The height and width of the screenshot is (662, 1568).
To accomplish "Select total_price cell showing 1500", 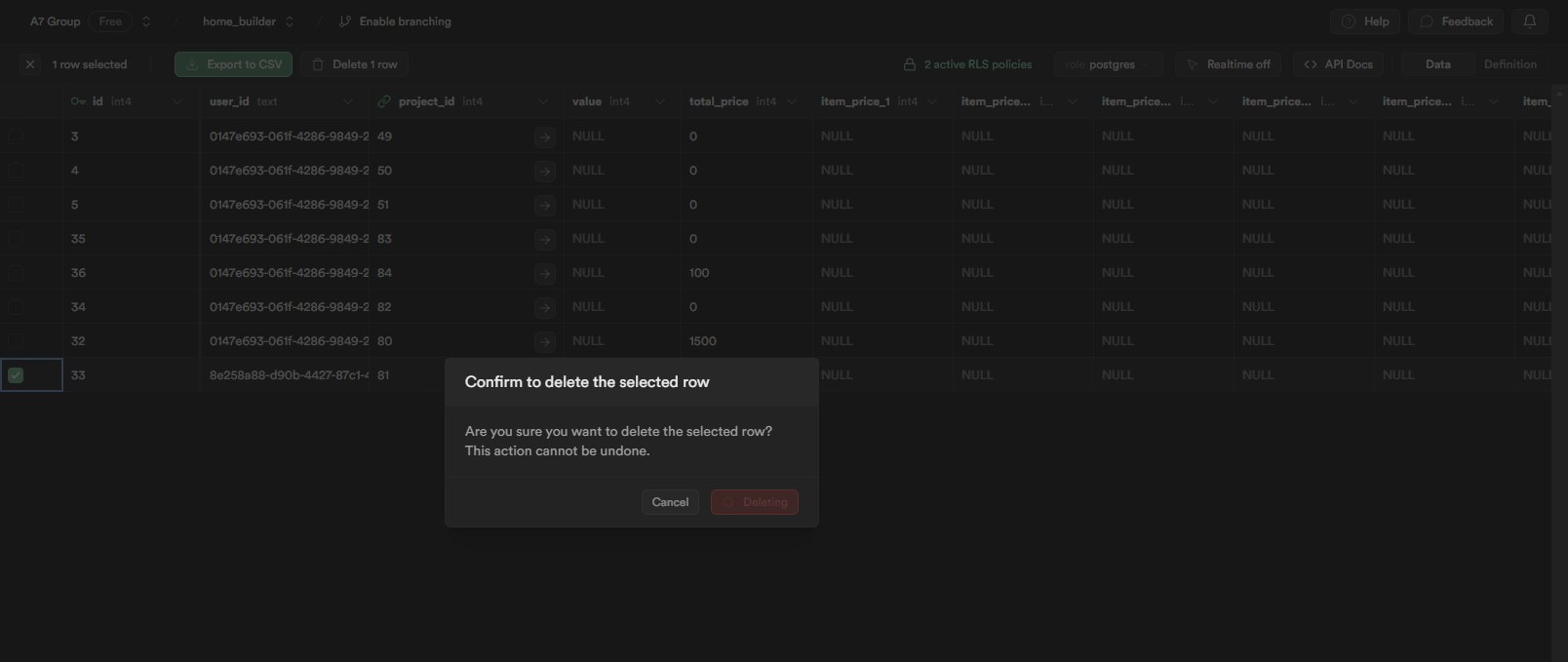I will coord(747,341).
